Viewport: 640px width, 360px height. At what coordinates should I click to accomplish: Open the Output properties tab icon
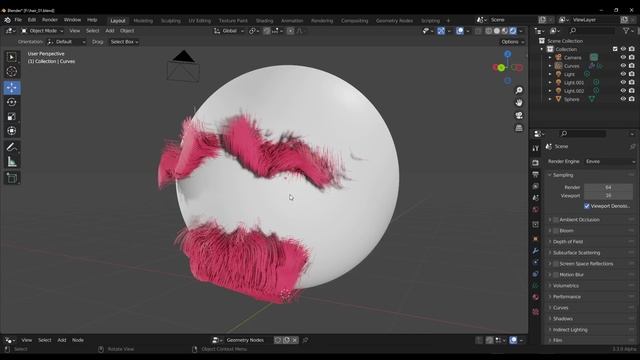[x=536, y=175]
